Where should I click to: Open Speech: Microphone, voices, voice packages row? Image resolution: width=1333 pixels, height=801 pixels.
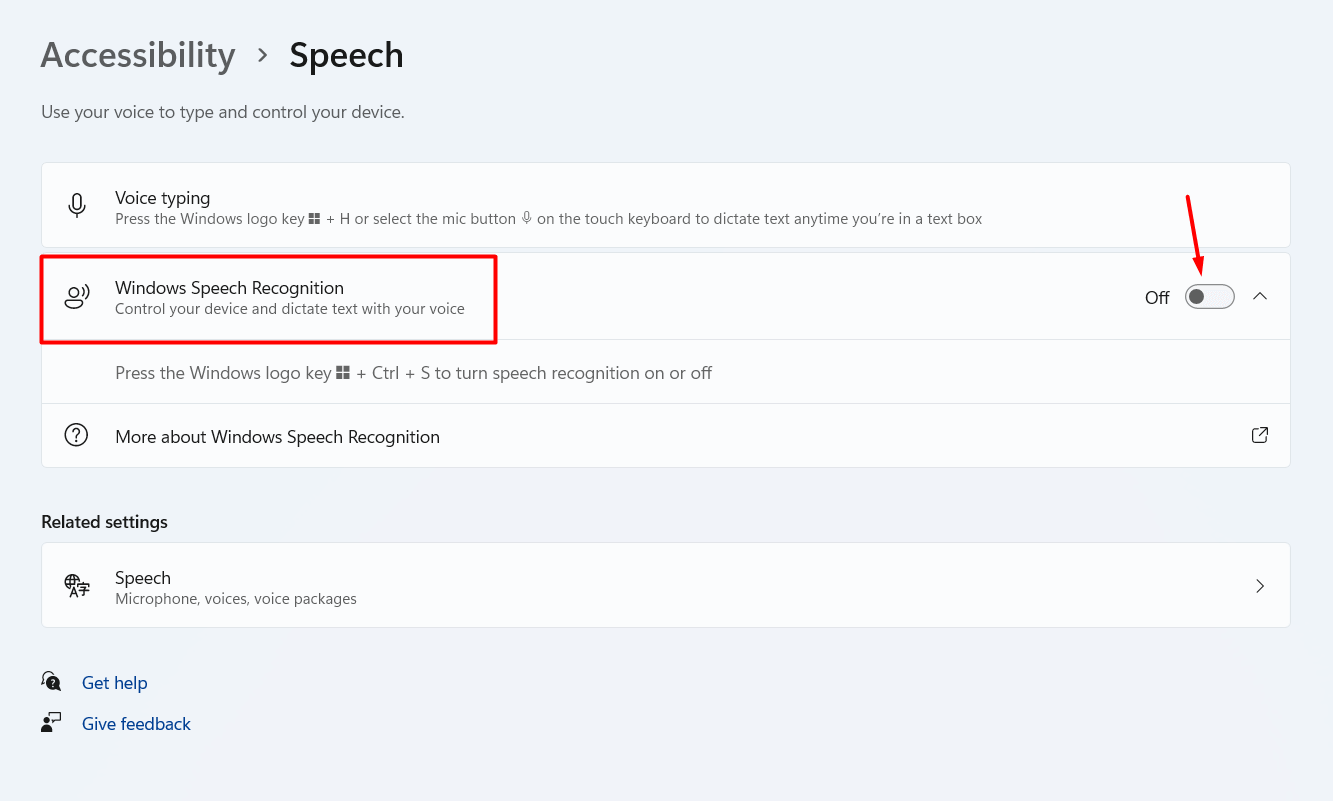[600, 586]
